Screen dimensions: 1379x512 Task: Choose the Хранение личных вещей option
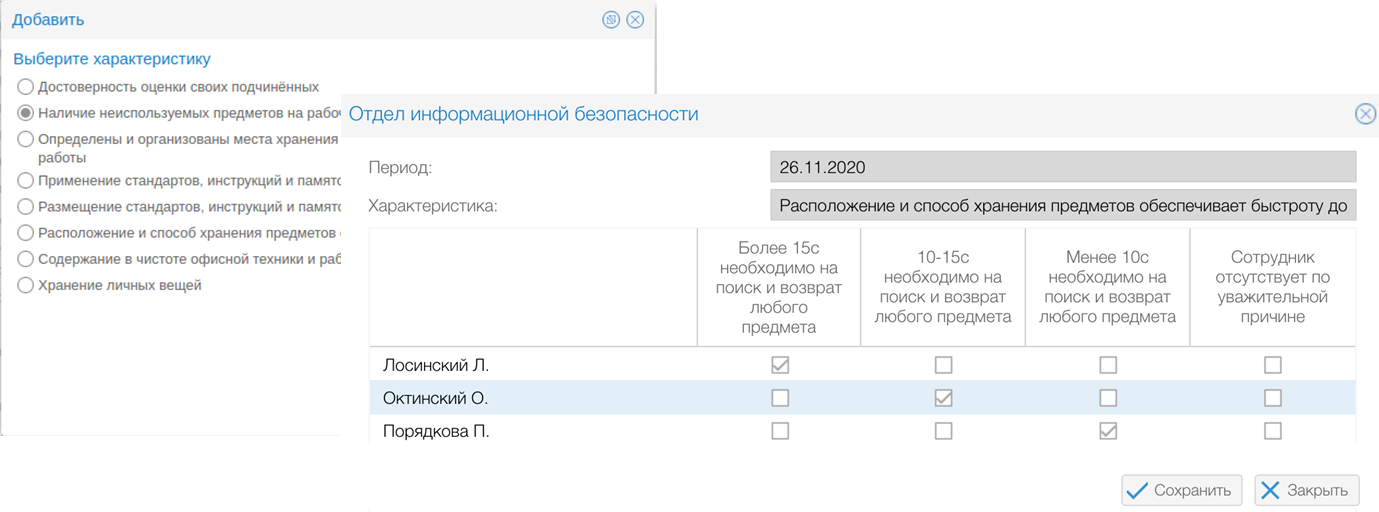click(26, 286)
